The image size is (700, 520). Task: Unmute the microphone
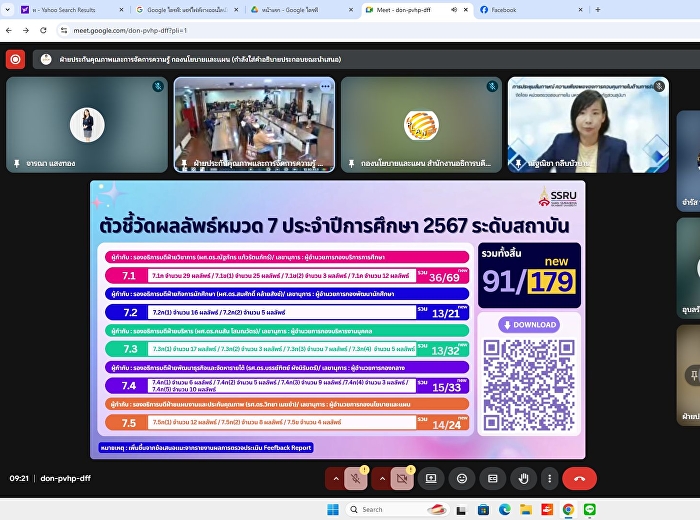click(x=354, y=479)
